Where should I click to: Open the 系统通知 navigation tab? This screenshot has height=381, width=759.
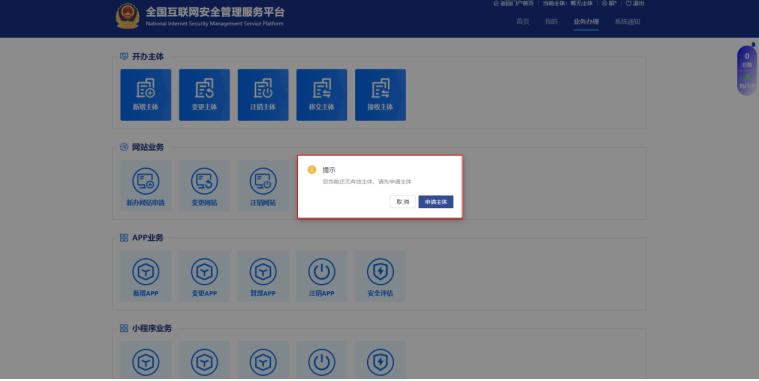tap(627, 21)
